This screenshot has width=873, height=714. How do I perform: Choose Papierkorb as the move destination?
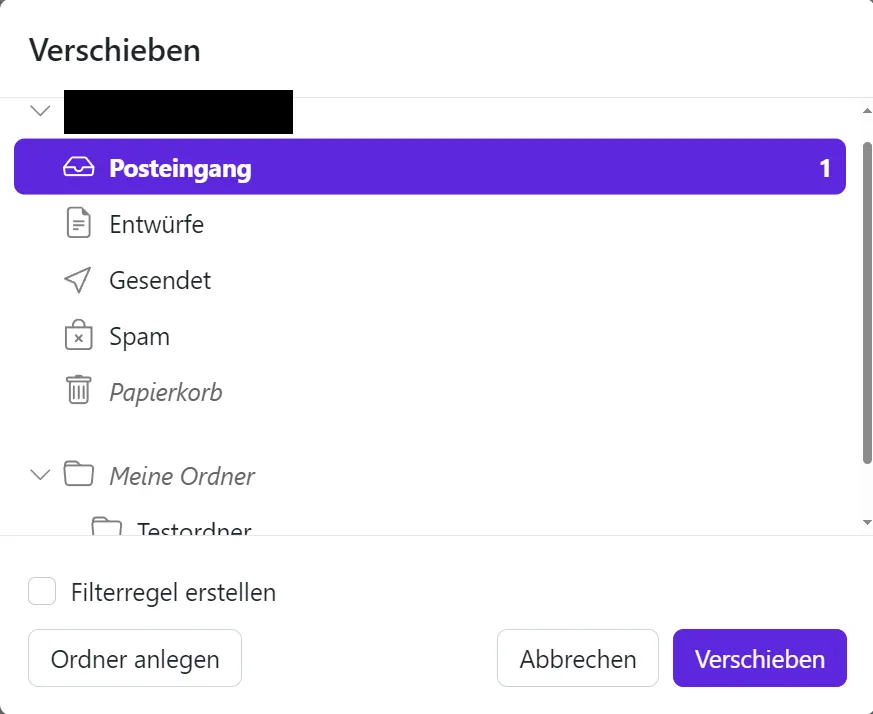point(165,391)
